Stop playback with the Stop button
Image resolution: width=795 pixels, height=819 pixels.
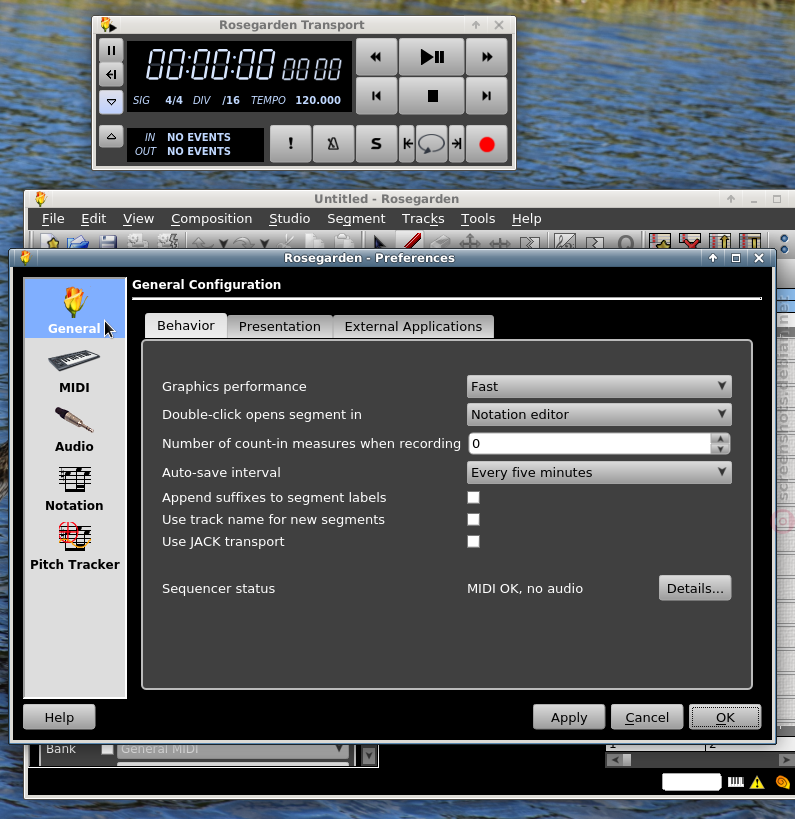click(x=431, y=96)
